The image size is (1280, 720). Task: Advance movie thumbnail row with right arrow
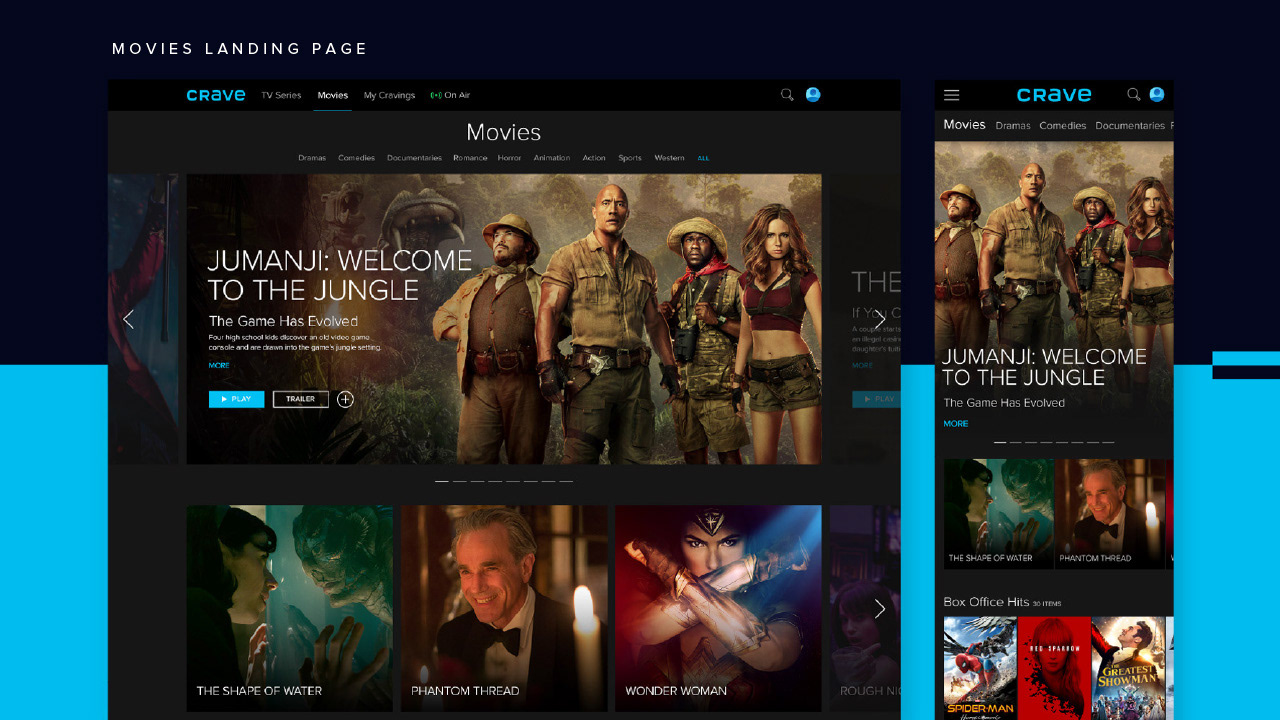point(880,608)
